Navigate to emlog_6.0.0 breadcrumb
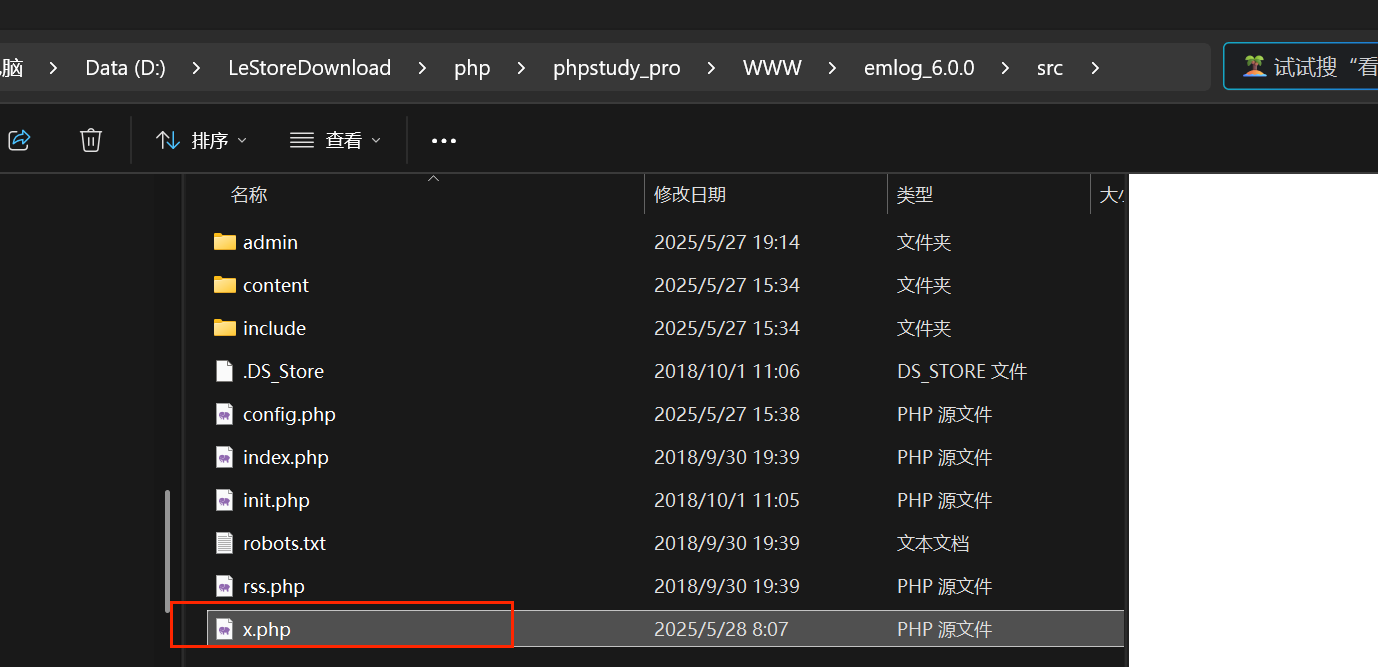Image resolution: width=1378 pixels, height=667 pixels. 918,68
